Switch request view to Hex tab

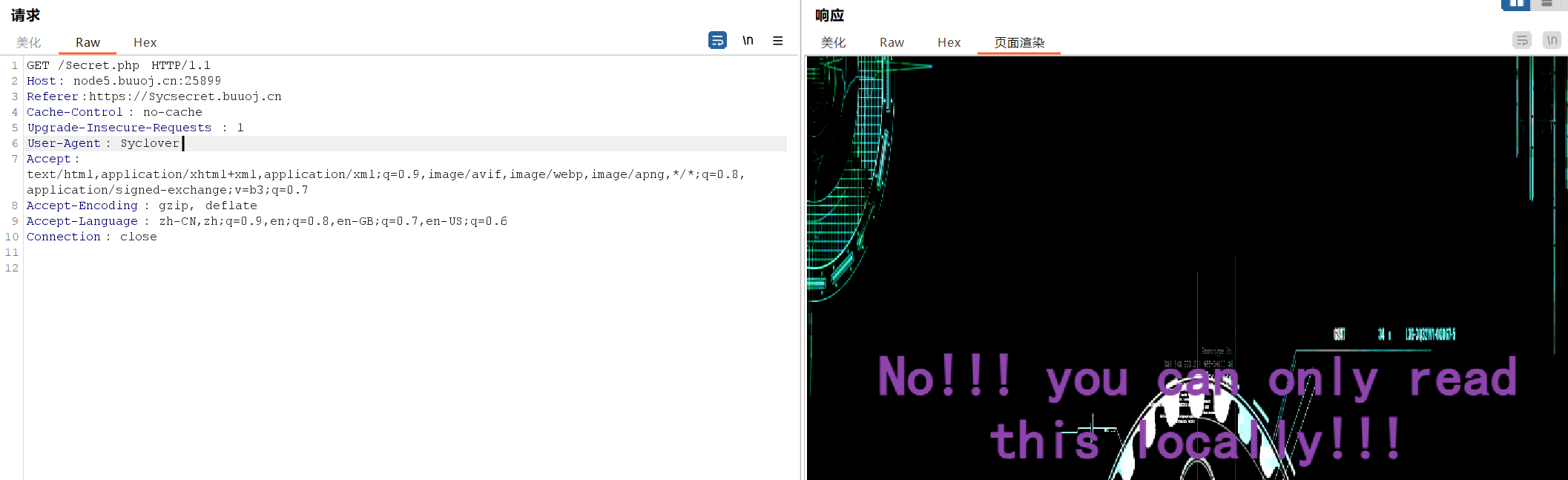click(145, 42)
